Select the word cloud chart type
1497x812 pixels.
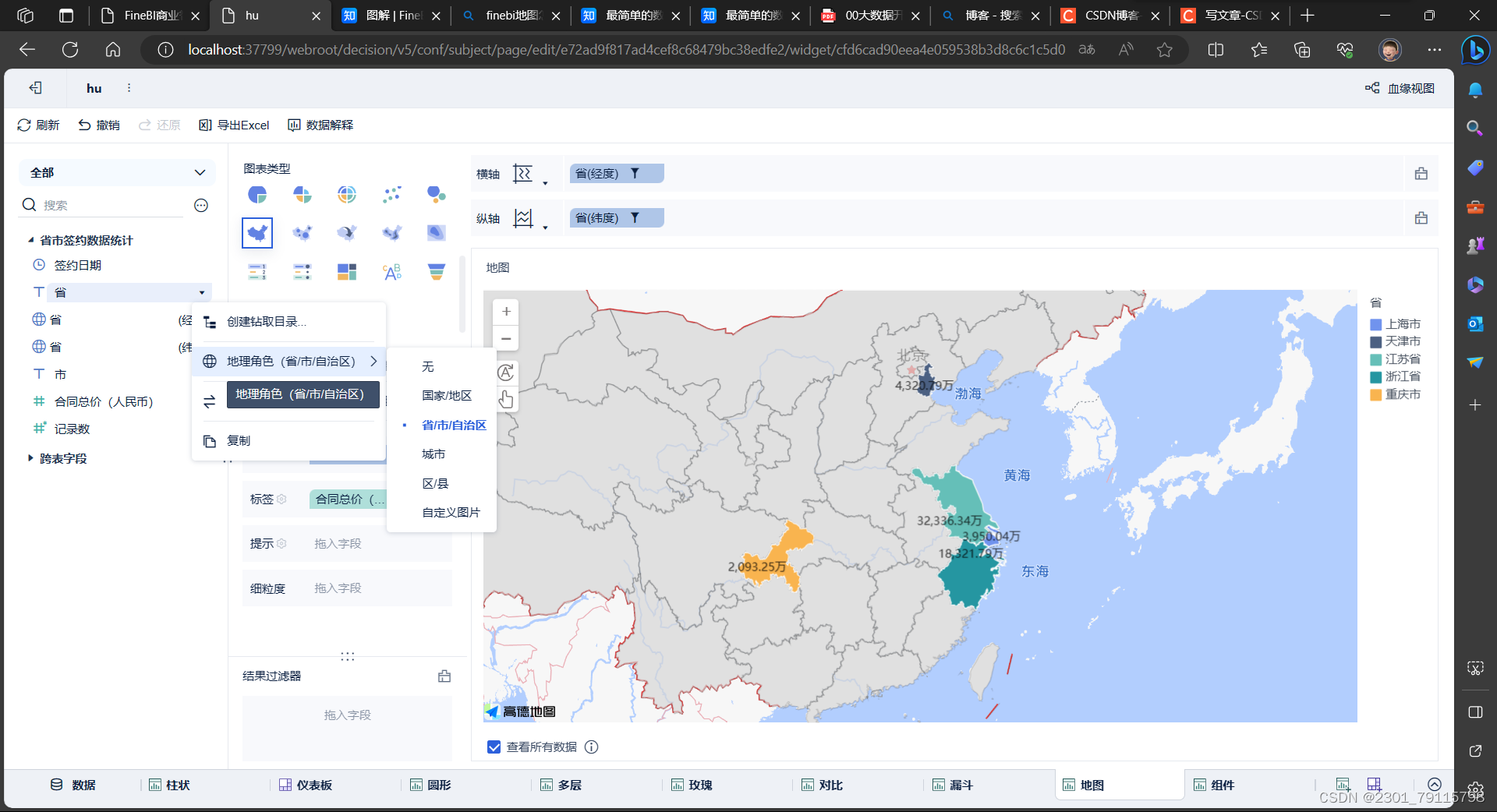(391, 271)
